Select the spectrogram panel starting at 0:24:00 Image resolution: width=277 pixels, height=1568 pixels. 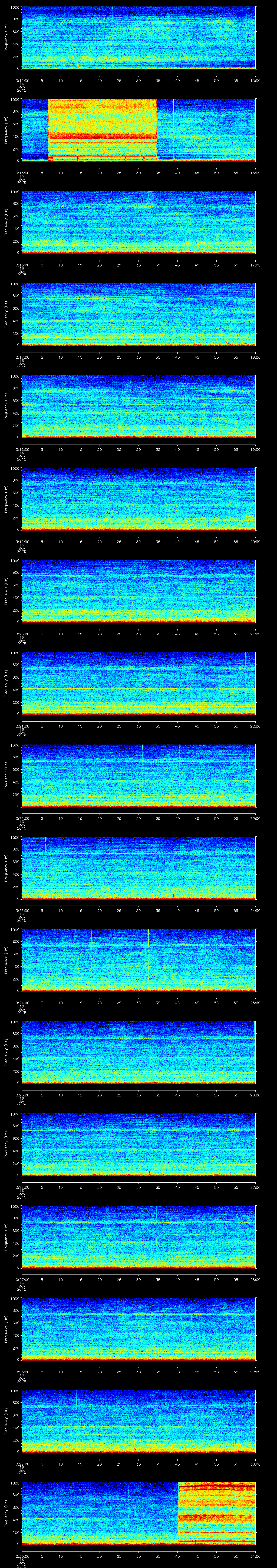click(139, 960)
